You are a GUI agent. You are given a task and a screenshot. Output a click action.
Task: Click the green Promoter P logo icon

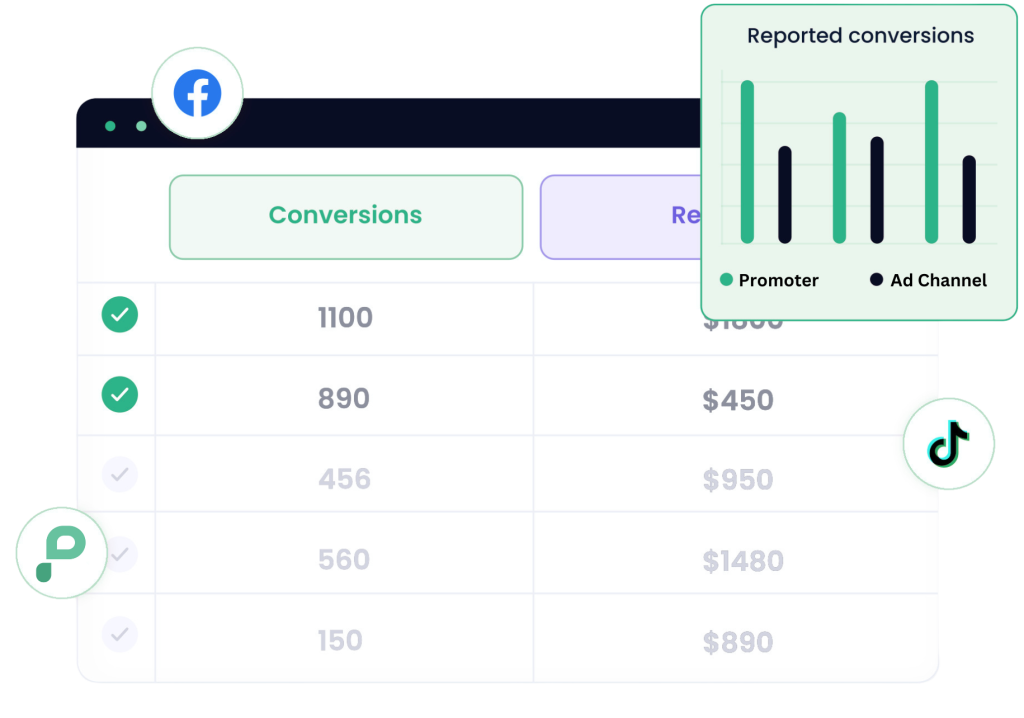tap(61, 553)
